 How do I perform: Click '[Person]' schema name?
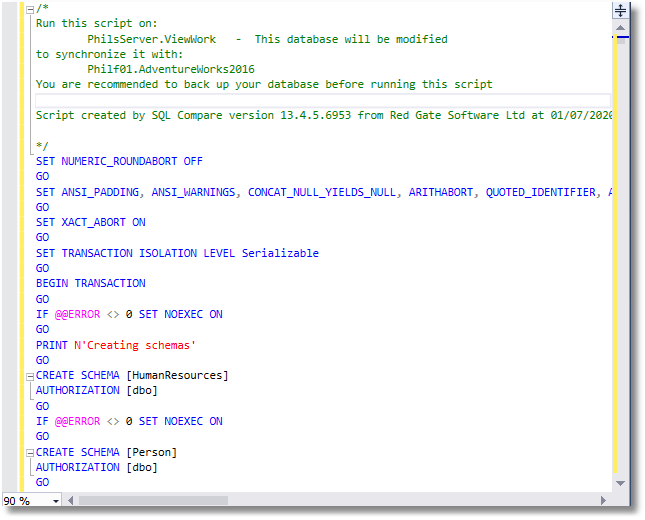point(151,453)
